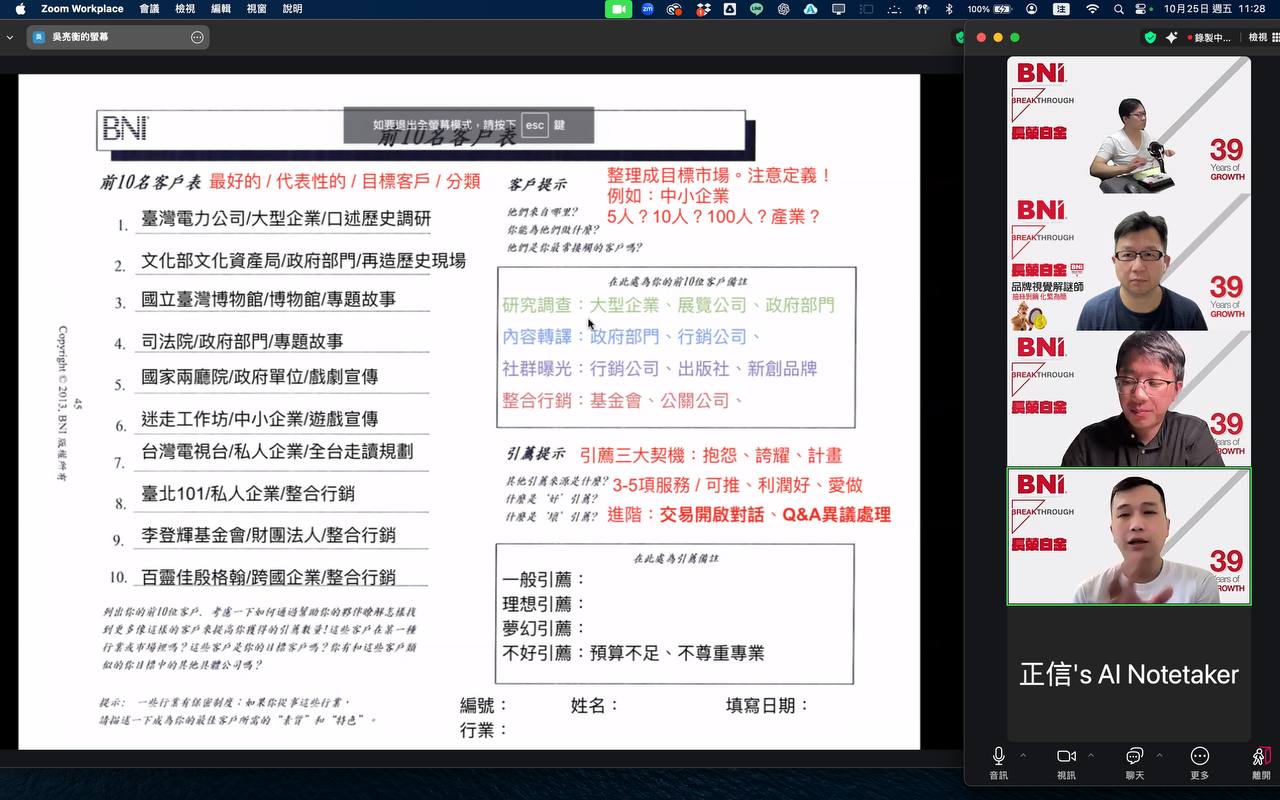Open video options arrow next to 視訊
This screenshot has width=1280, height=800.
pos(1091,755)
